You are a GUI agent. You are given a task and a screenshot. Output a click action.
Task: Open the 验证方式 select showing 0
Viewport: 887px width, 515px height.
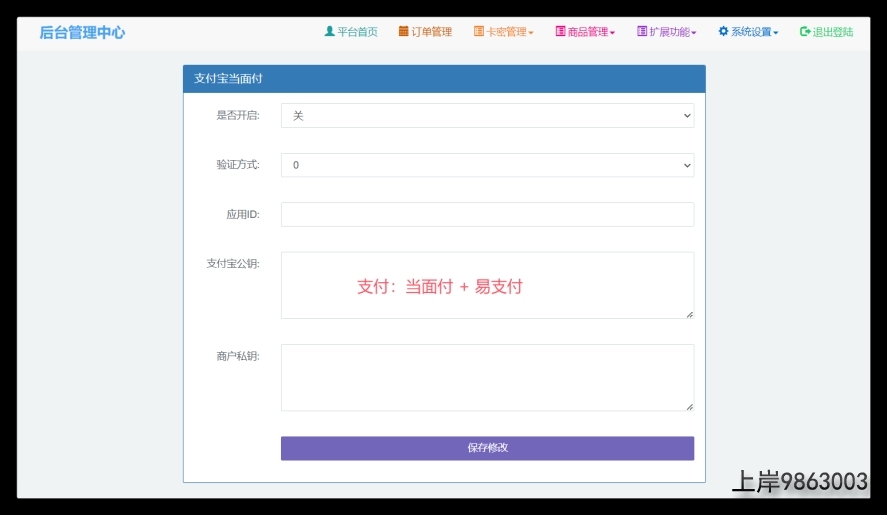[x=488, y=165]
